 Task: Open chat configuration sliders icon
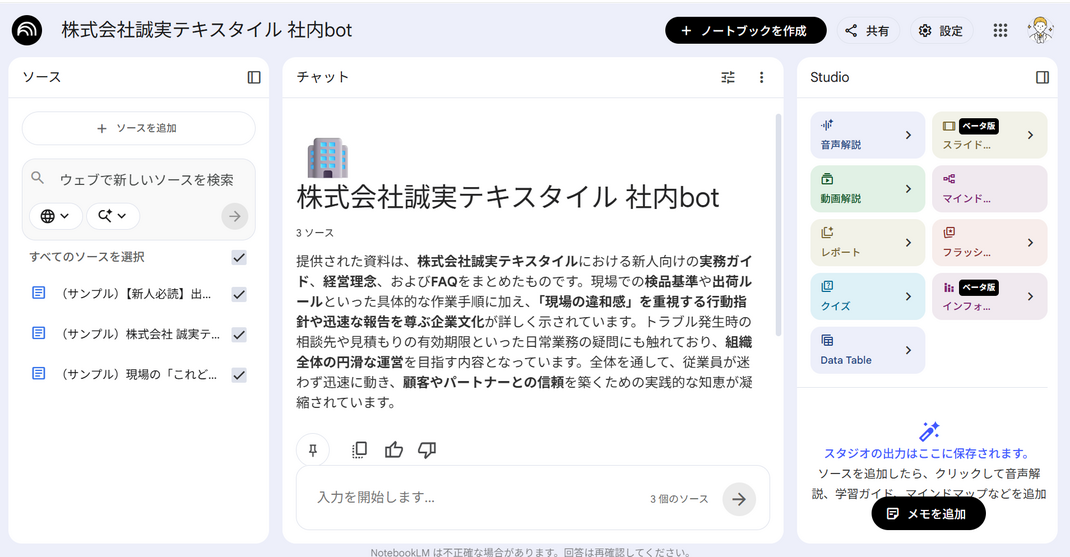(x=728, y=77)
